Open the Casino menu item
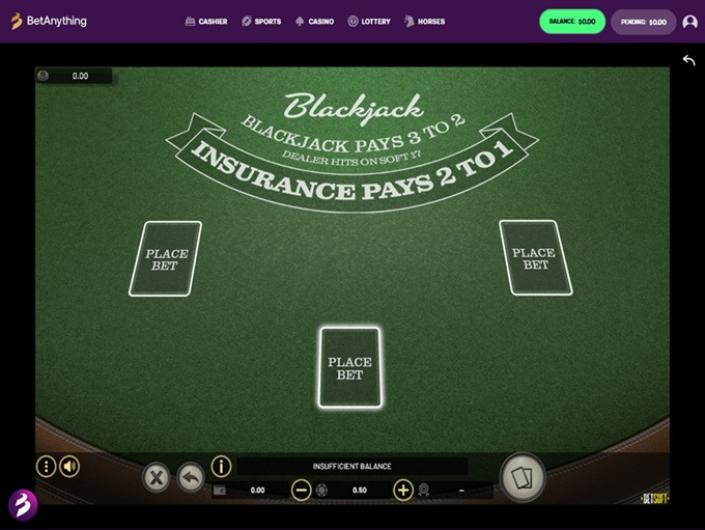The image size is (705, 530). (x=315, y=21)
